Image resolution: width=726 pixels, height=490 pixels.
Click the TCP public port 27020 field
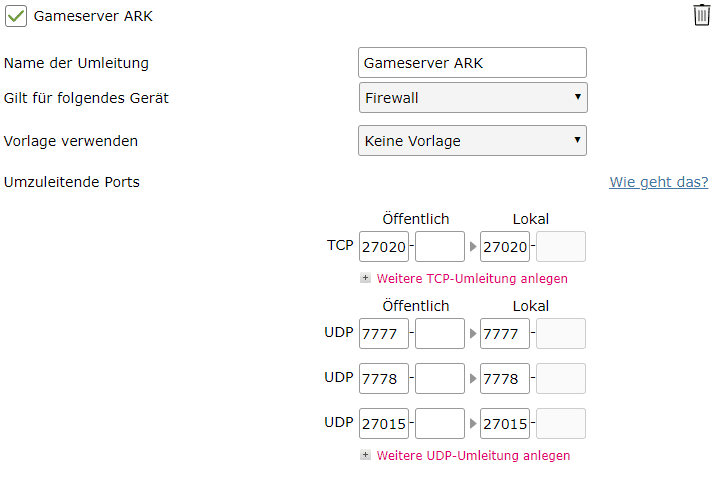pyautogui.click(x=384, y=247)
